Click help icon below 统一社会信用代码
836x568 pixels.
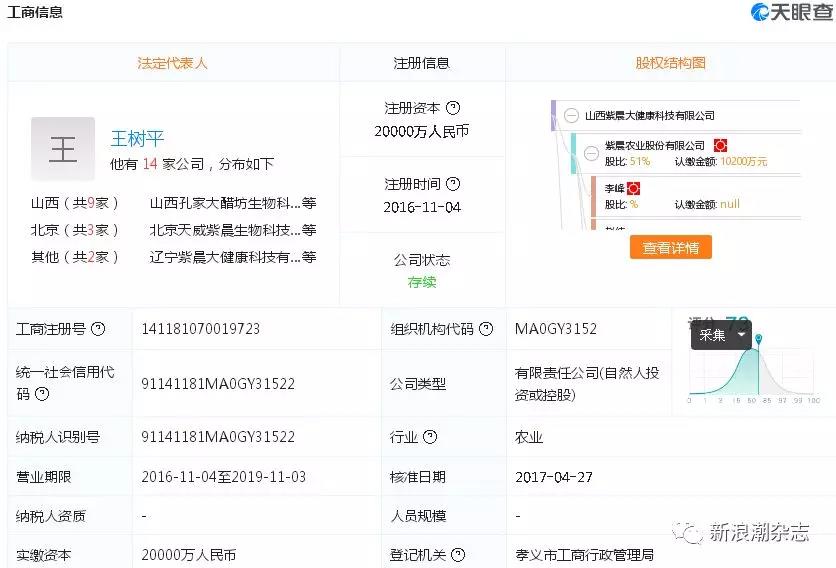(x=42, y=394)
